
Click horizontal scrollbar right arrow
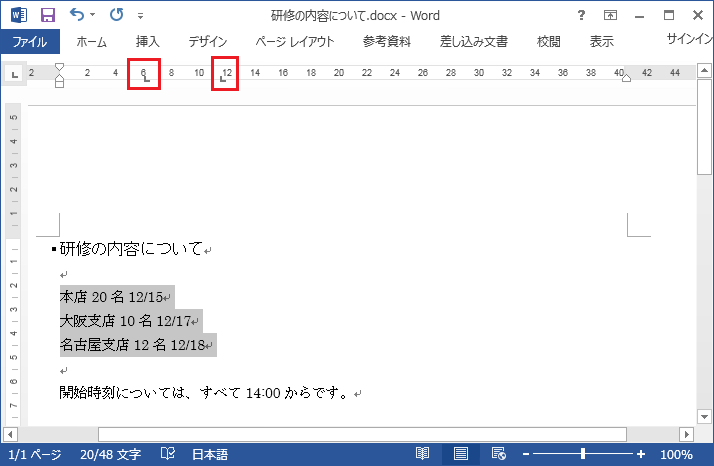pos(686,434)
